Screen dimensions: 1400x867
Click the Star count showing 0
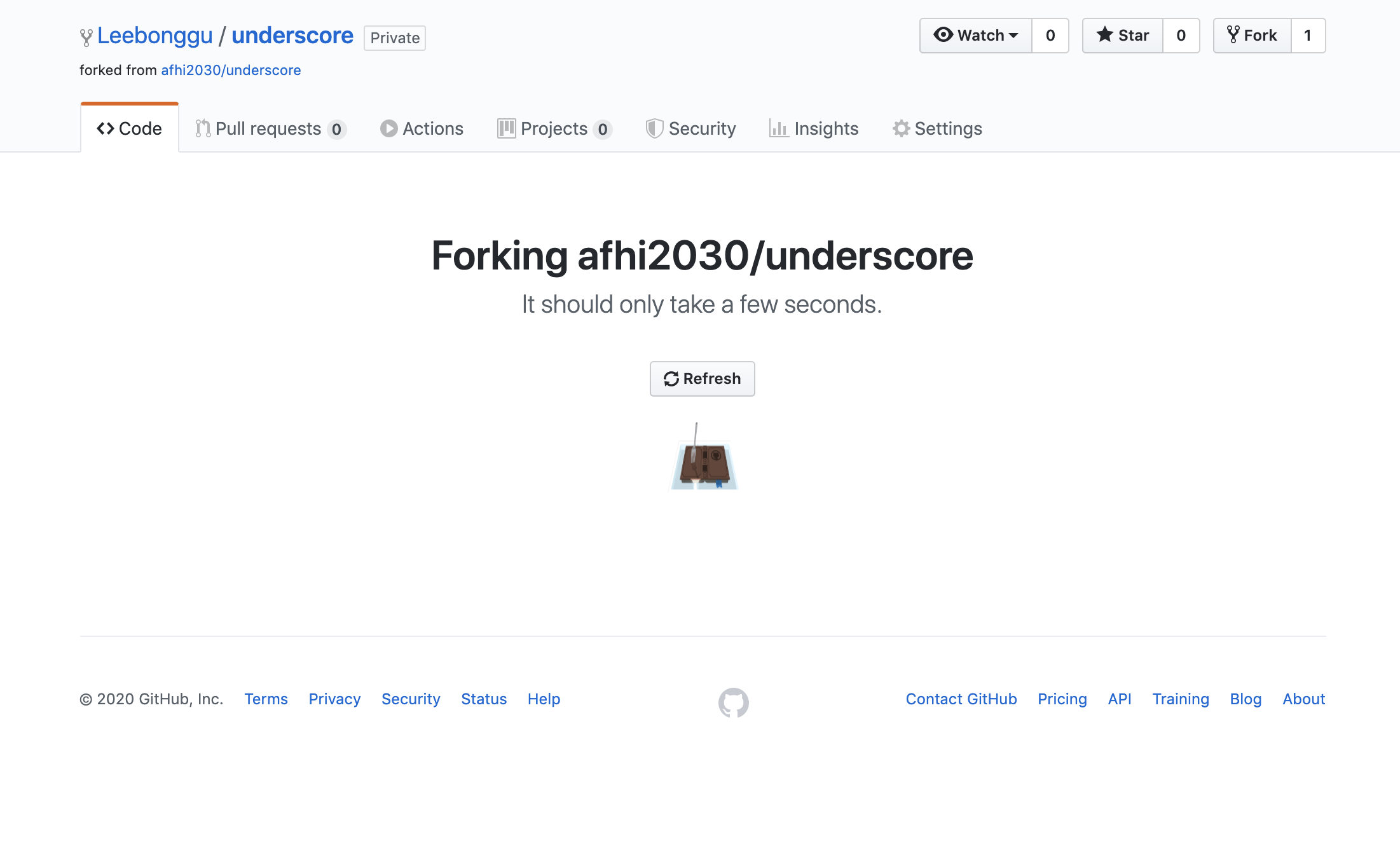tap(1181, 36)
